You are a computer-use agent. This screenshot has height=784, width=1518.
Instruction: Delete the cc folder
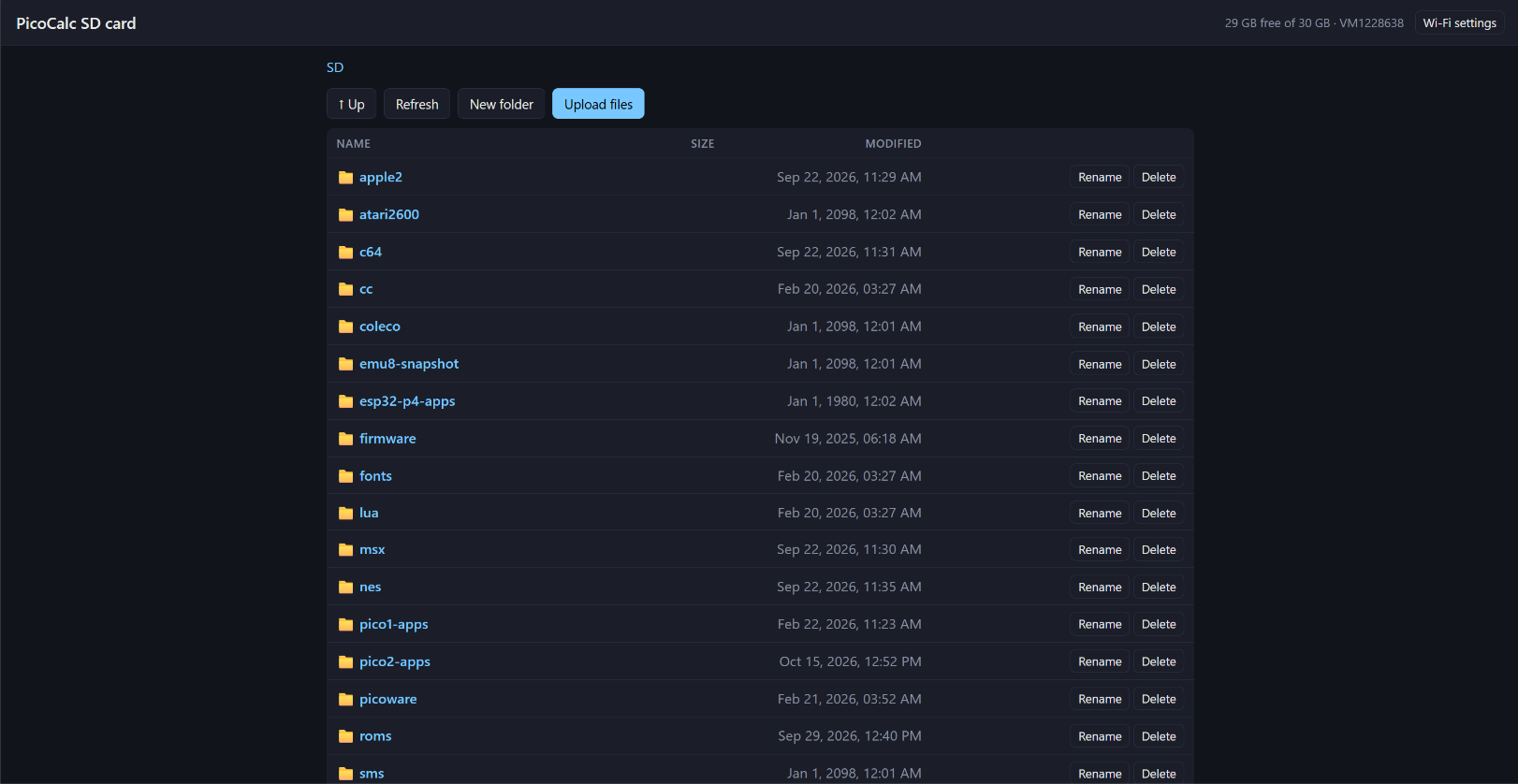point(1159,289)
